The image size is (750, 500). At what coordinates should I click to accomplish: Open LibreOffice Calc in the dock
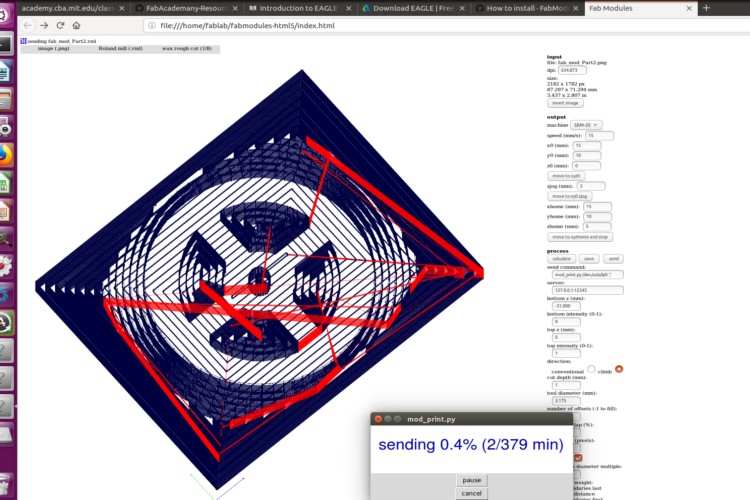point(6,183)
